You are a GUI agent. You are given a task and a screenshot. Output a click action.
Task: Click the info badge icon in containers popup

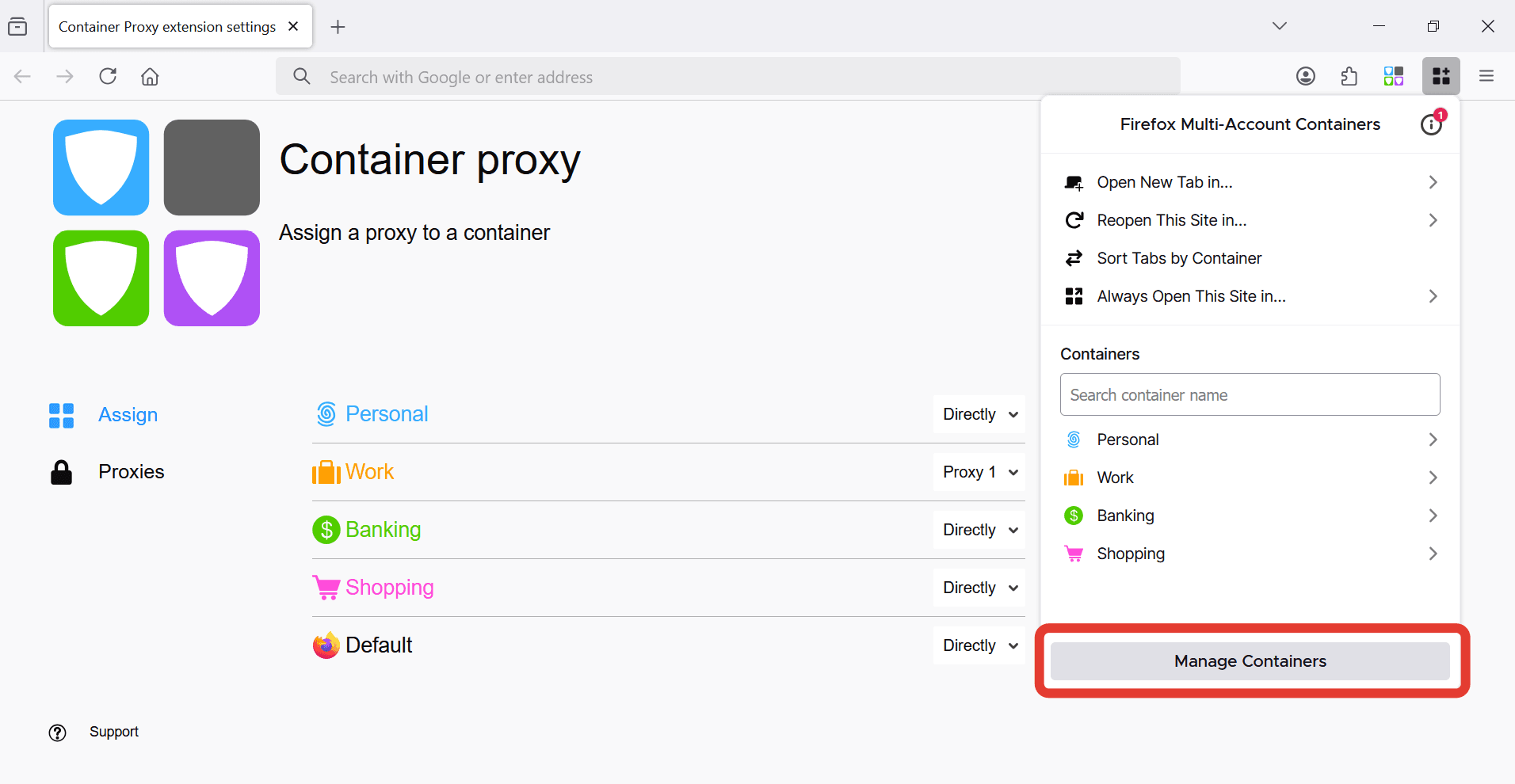click(1432, 124)
